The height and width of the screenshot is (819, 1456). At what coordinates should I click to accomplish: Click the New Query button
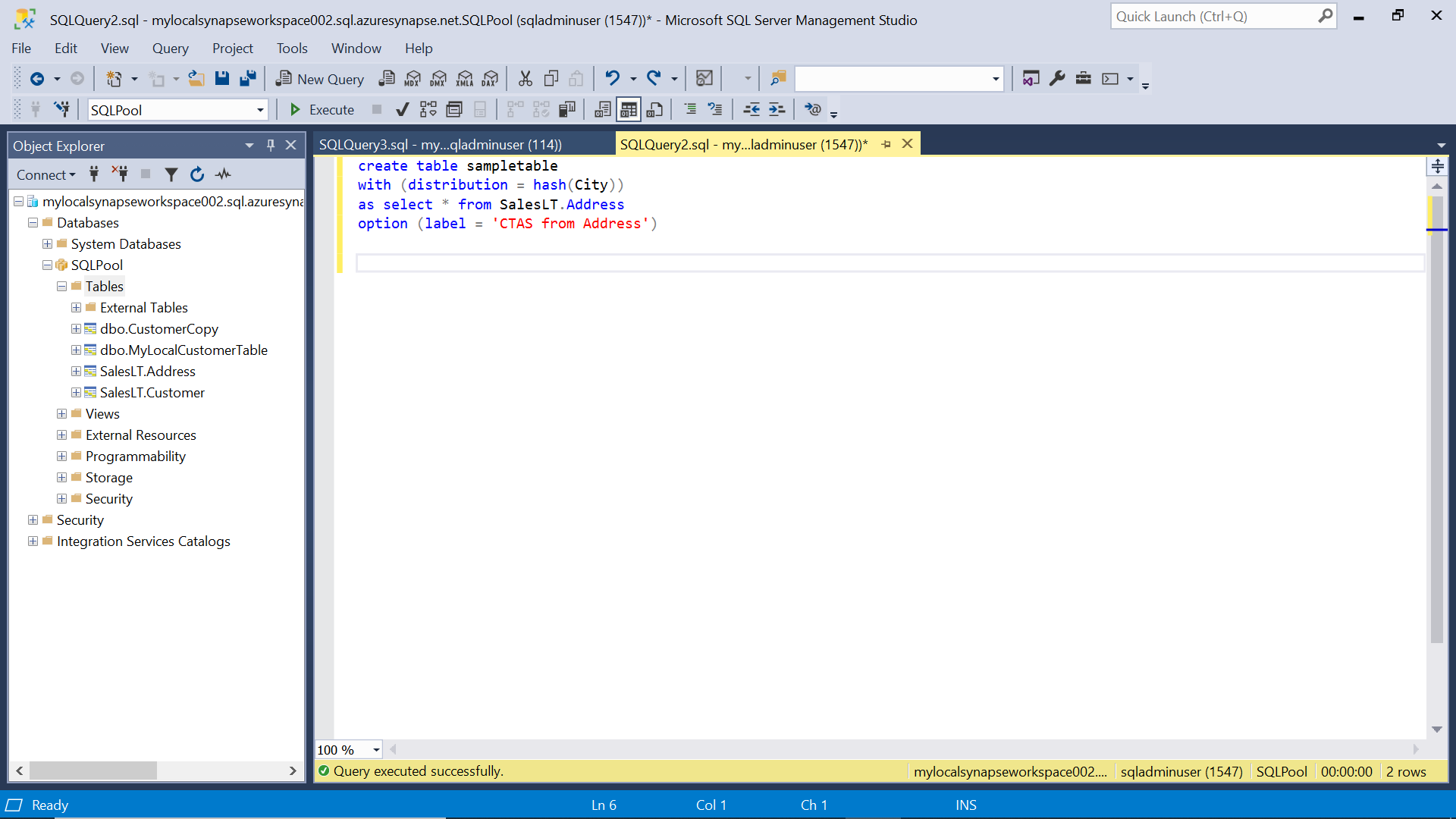(319, 79)
